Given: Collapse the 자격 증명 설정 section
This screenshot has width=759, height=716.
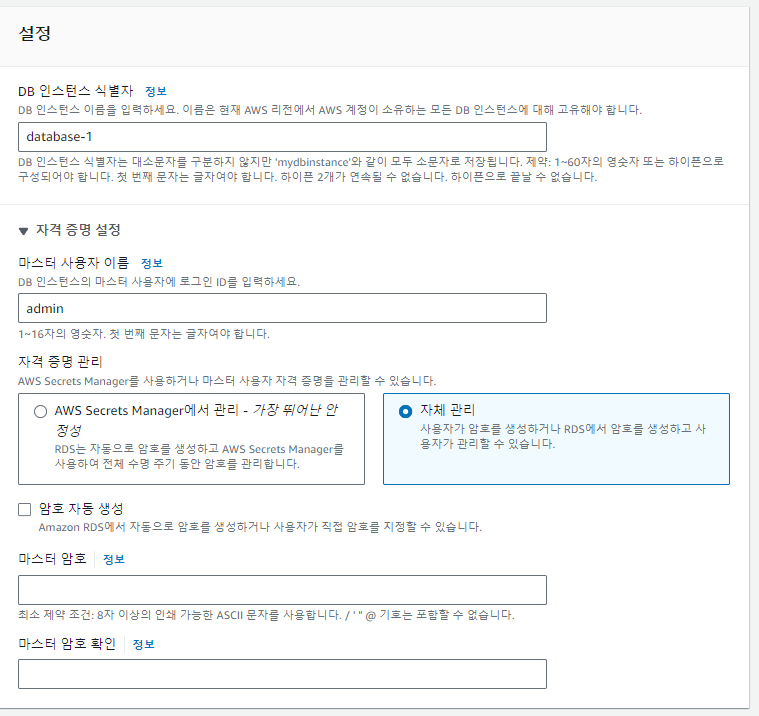Looking at the screenshot, I should pyautogui.click(x=23, y=231).
